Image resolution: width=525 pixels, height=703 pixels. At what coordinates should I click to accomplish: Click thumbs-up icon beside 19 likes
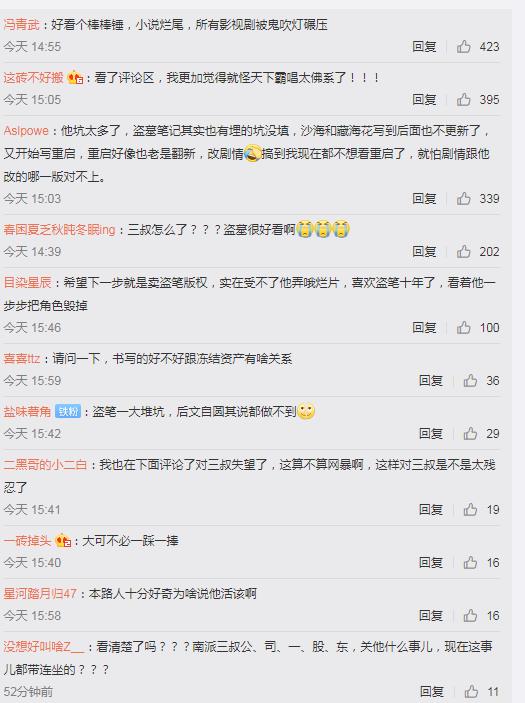pyautogui.click(x=470, y=509)
